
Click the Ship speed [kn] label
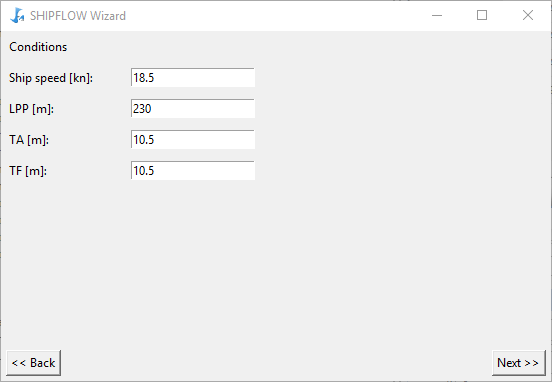tap(51, 78)
